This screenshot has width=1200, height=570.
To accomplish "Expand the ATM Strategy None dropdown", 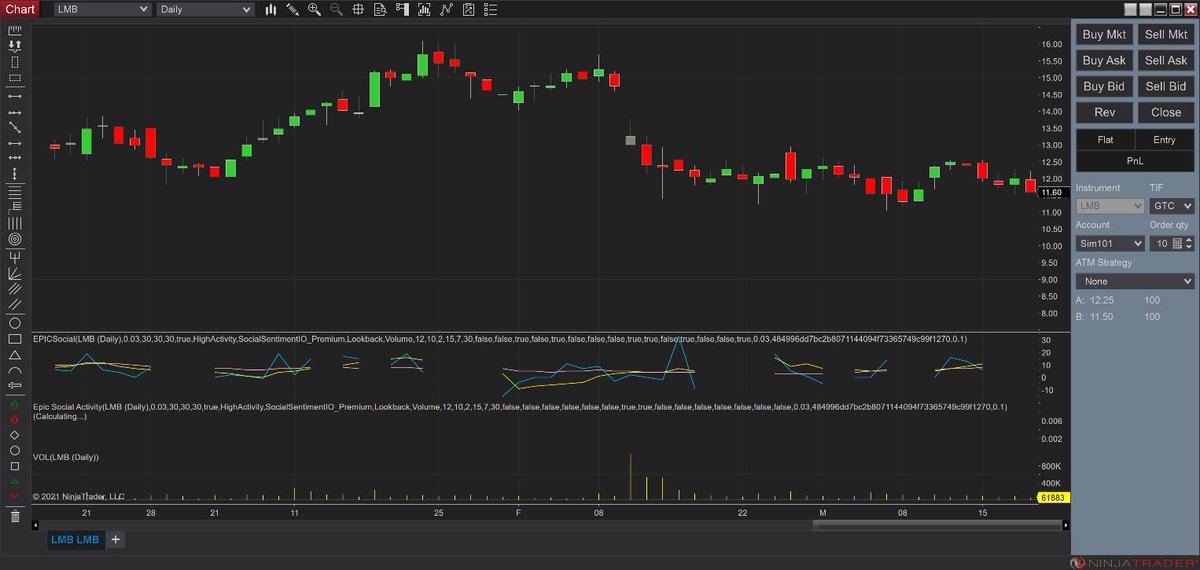I will point(1135,281).
